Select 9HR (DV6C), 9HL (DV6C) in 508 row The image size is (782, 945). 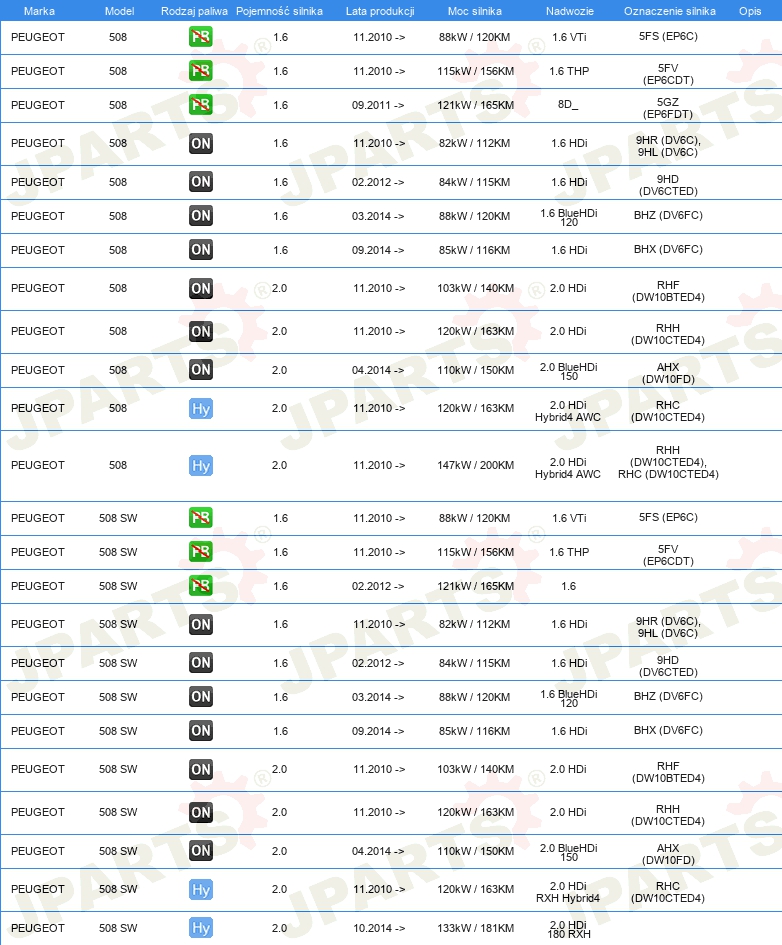click(x=668, y=146)
